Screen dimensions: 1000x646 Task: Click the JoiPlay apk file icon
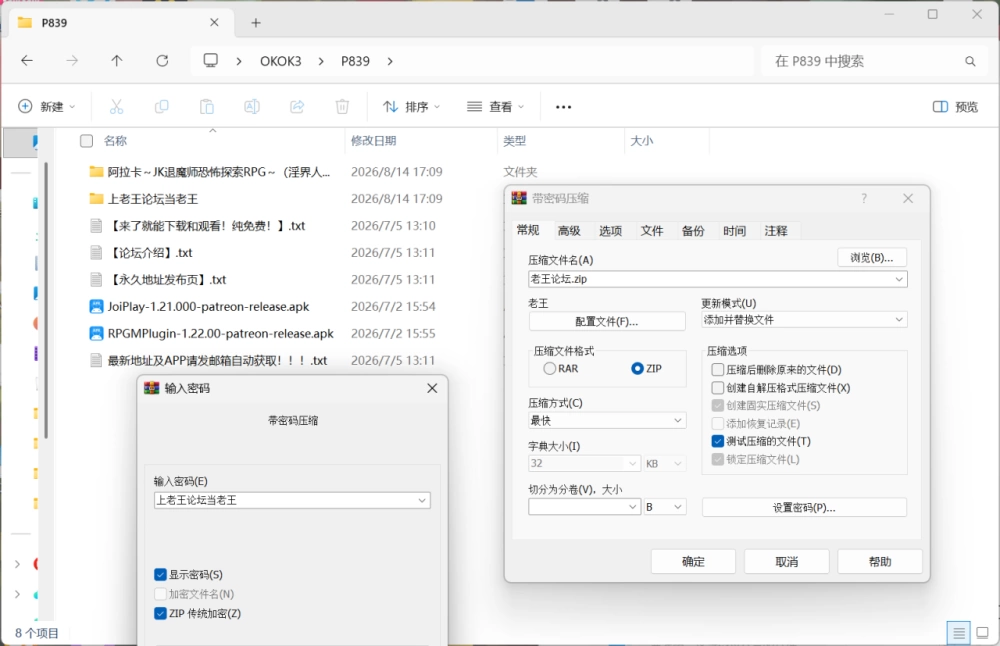96,307
